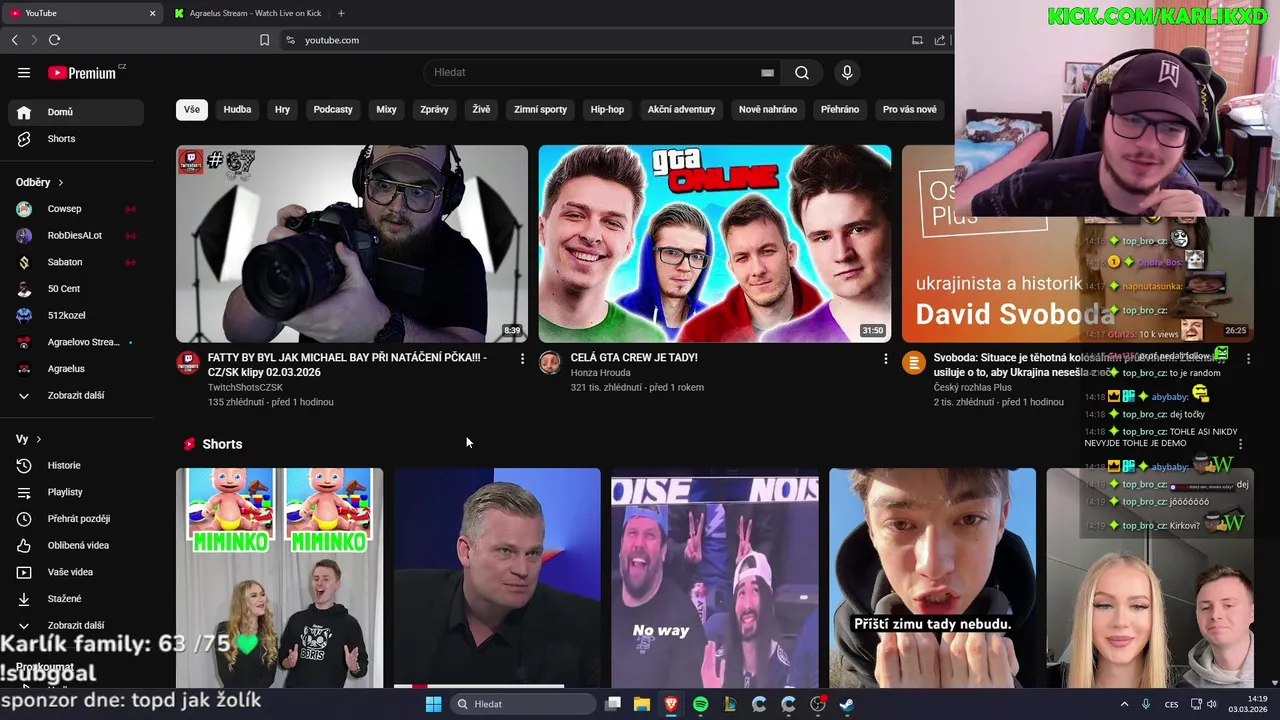Show hidden system tray icons chevron
Screen dimensions: 1280x720
[x=1124, y=704]
